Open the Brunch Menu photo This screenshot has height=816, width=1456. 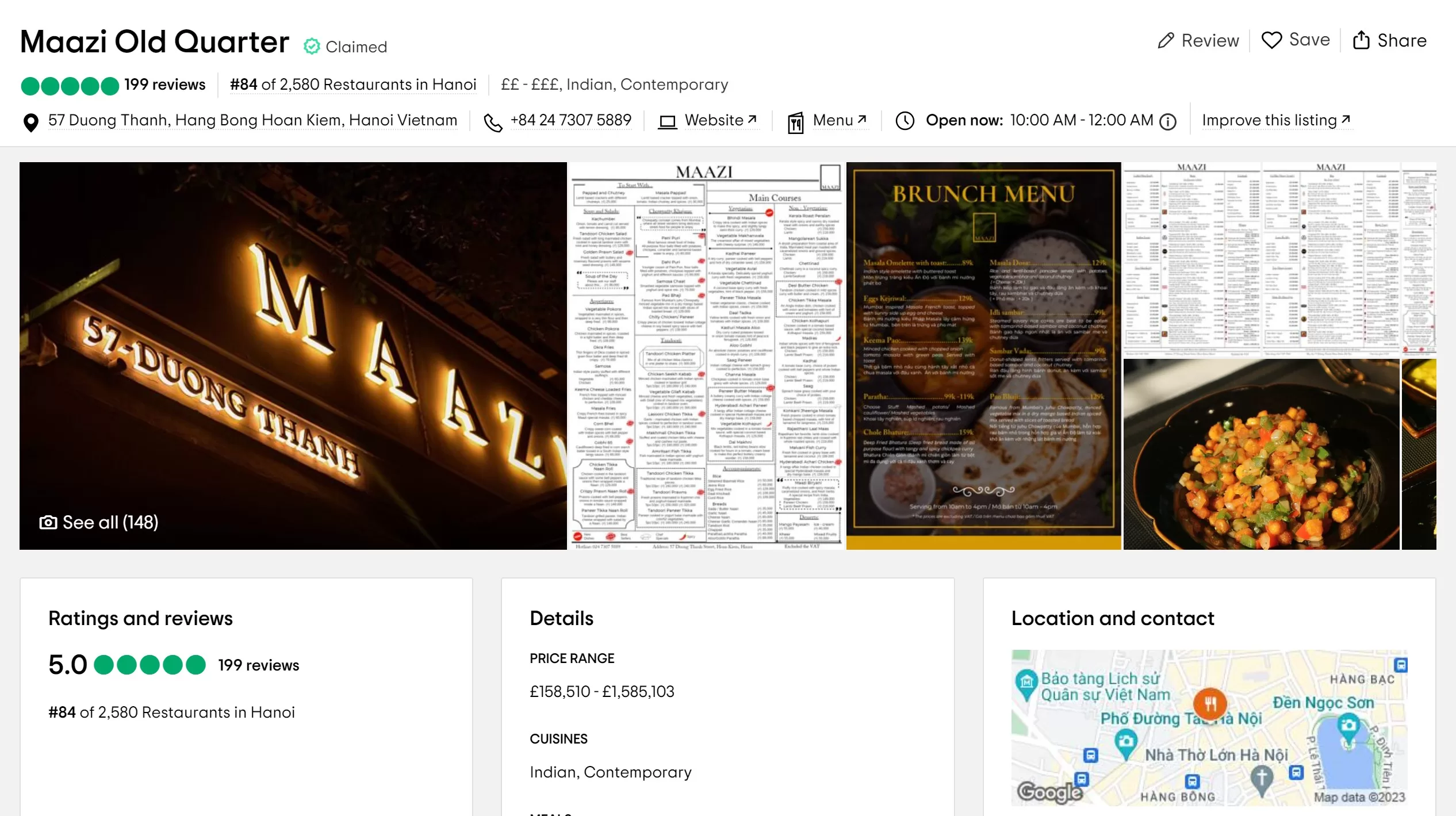(x=983, y=355)
